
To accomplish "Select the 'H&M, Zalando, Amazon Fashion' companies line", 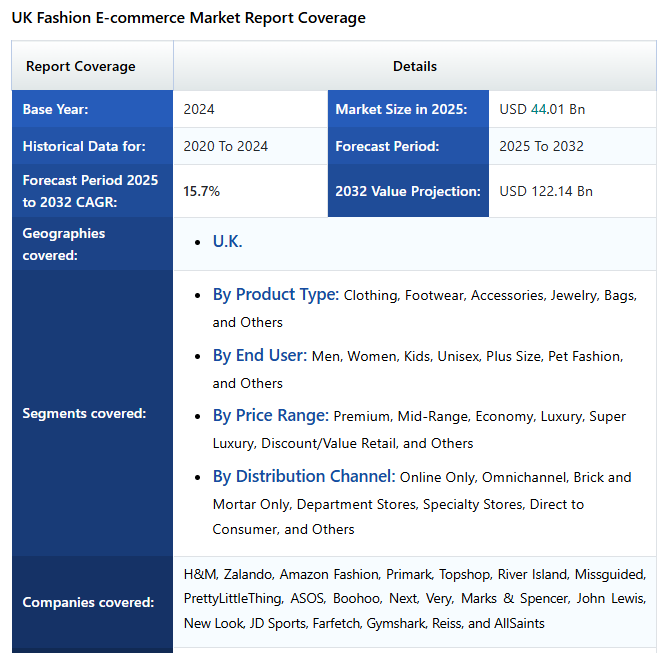I will (415, 574).
